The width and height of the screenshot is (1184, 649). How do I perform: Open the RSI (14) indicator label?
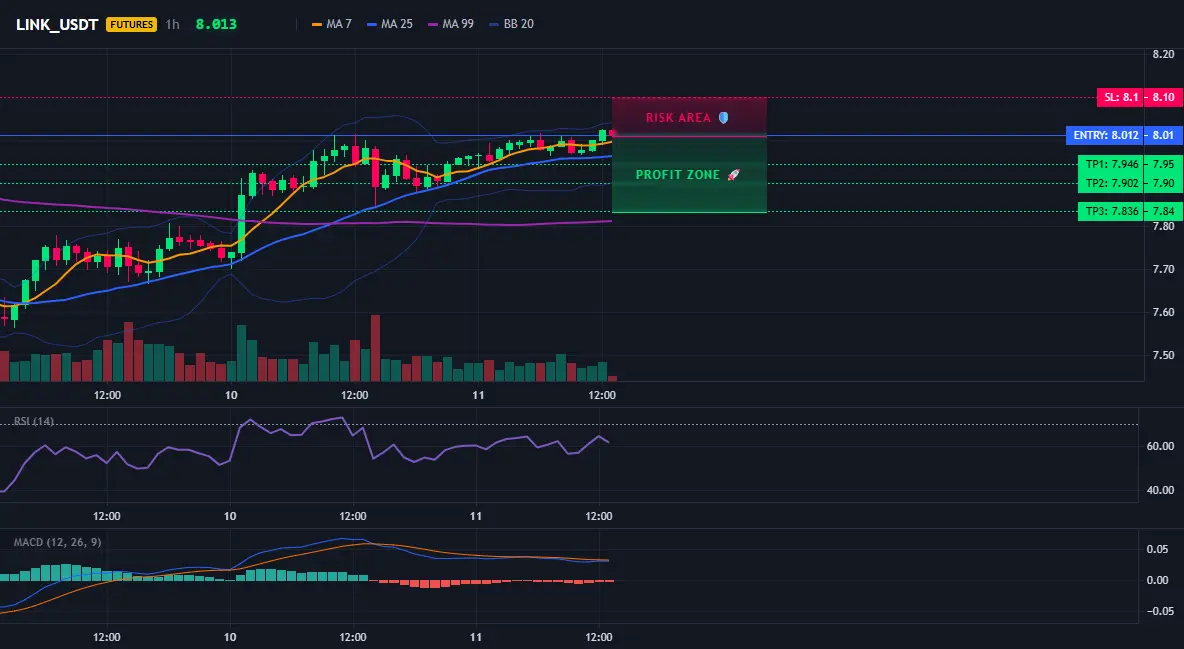[x=34, y=421]
